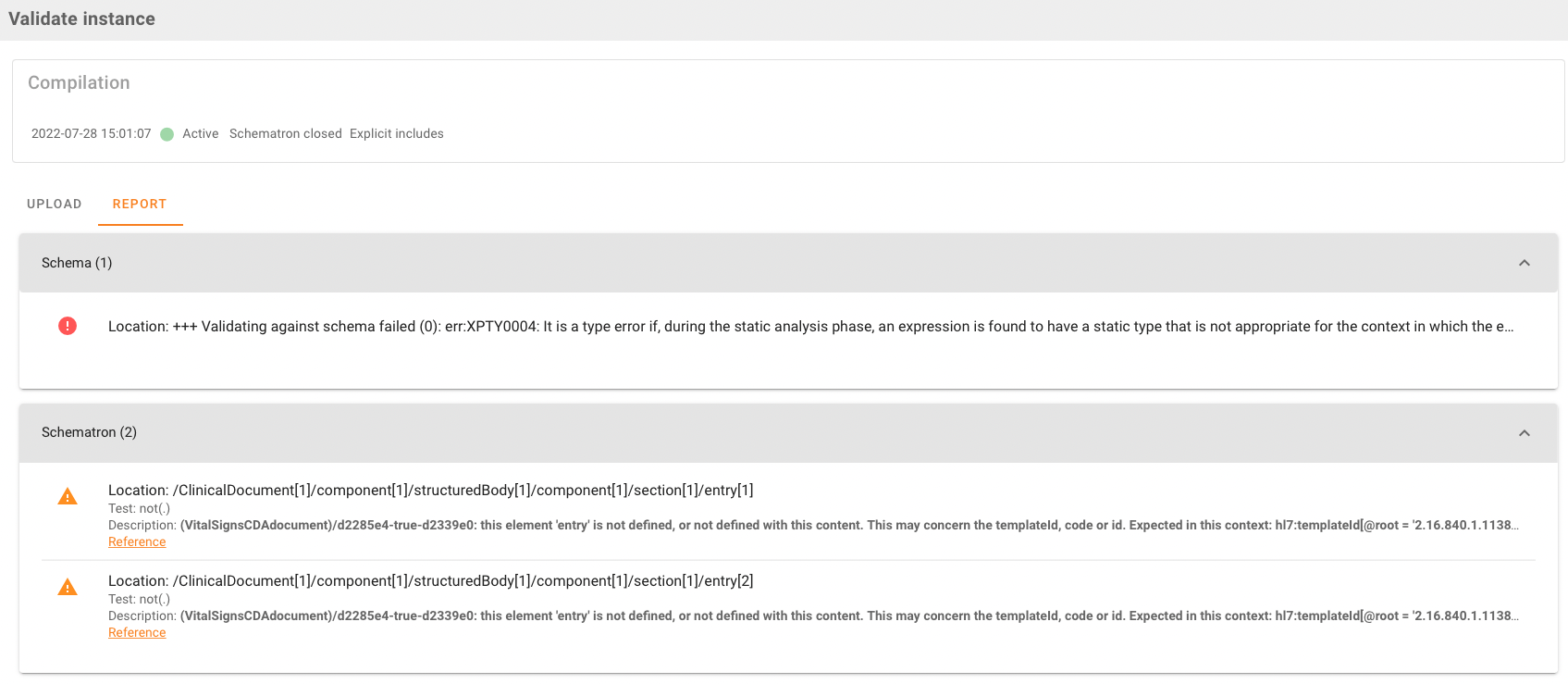Click the red schema error icon
1568x684 pixels.
[68, 326]
